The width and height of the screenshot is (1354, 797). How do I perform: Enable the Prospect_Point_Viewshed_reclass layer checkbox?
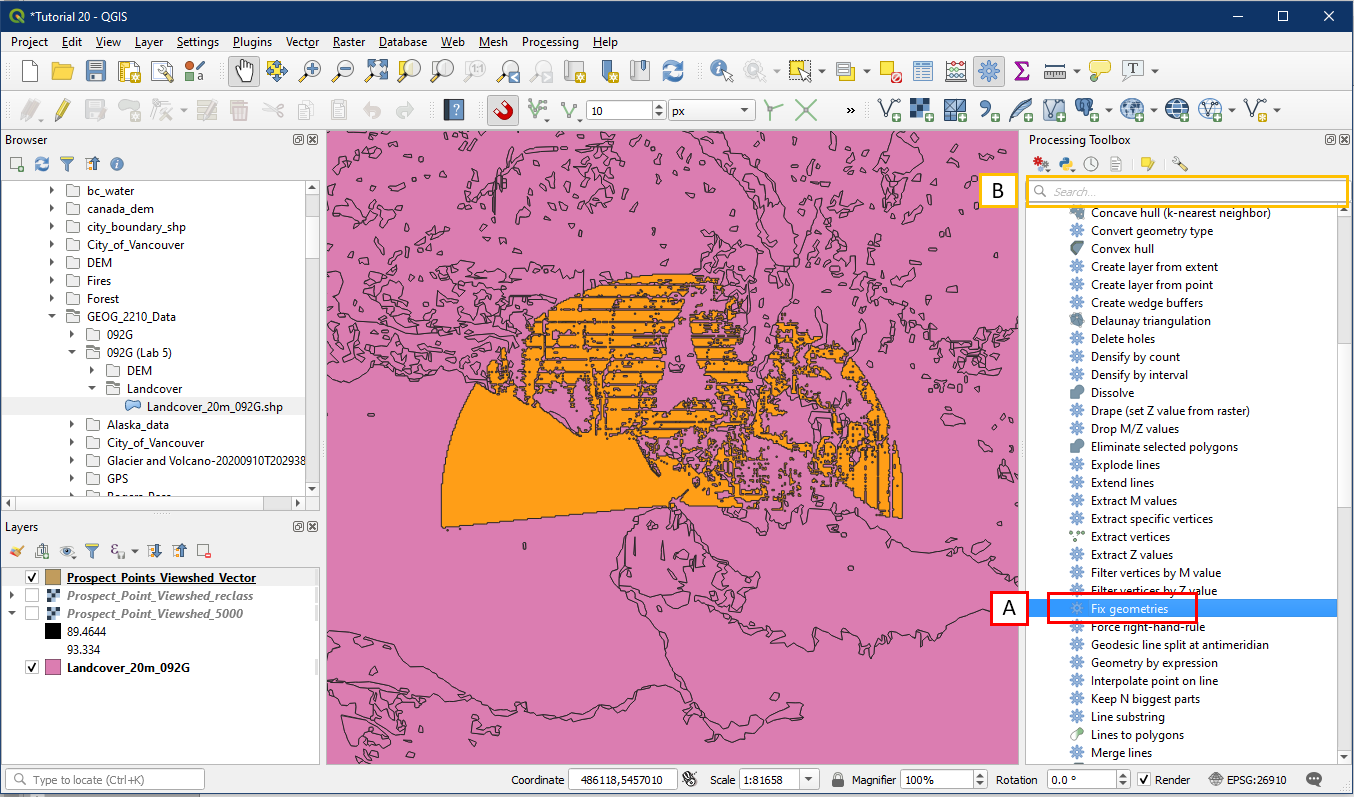[x=32, y=596]
